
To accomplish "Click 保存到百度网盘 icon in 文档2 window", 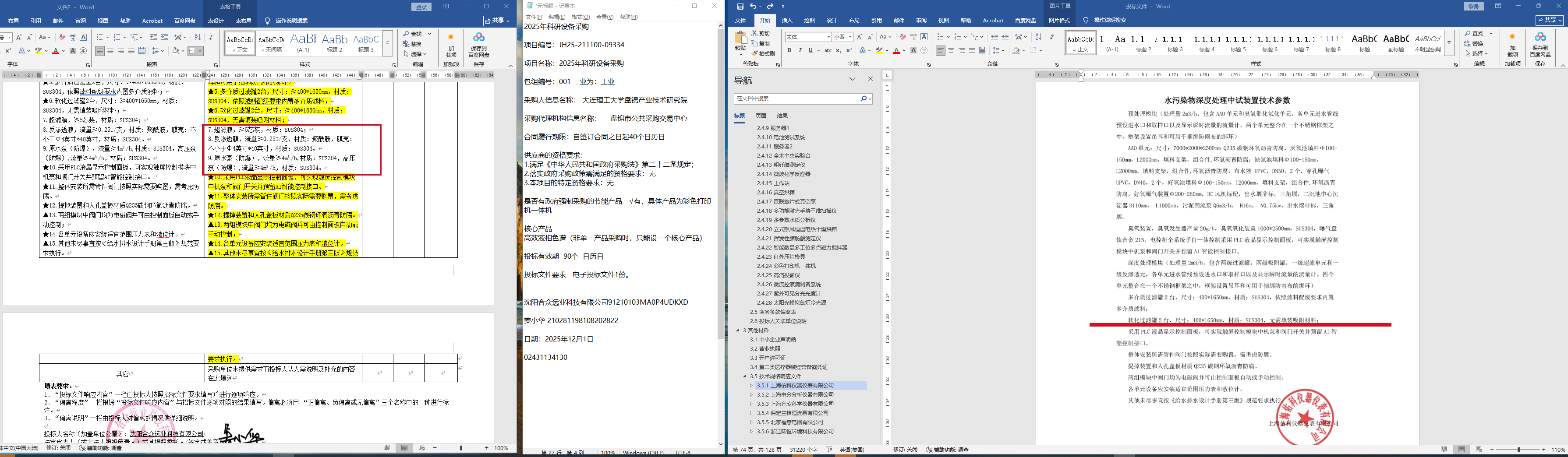I will tap(479, 45).
